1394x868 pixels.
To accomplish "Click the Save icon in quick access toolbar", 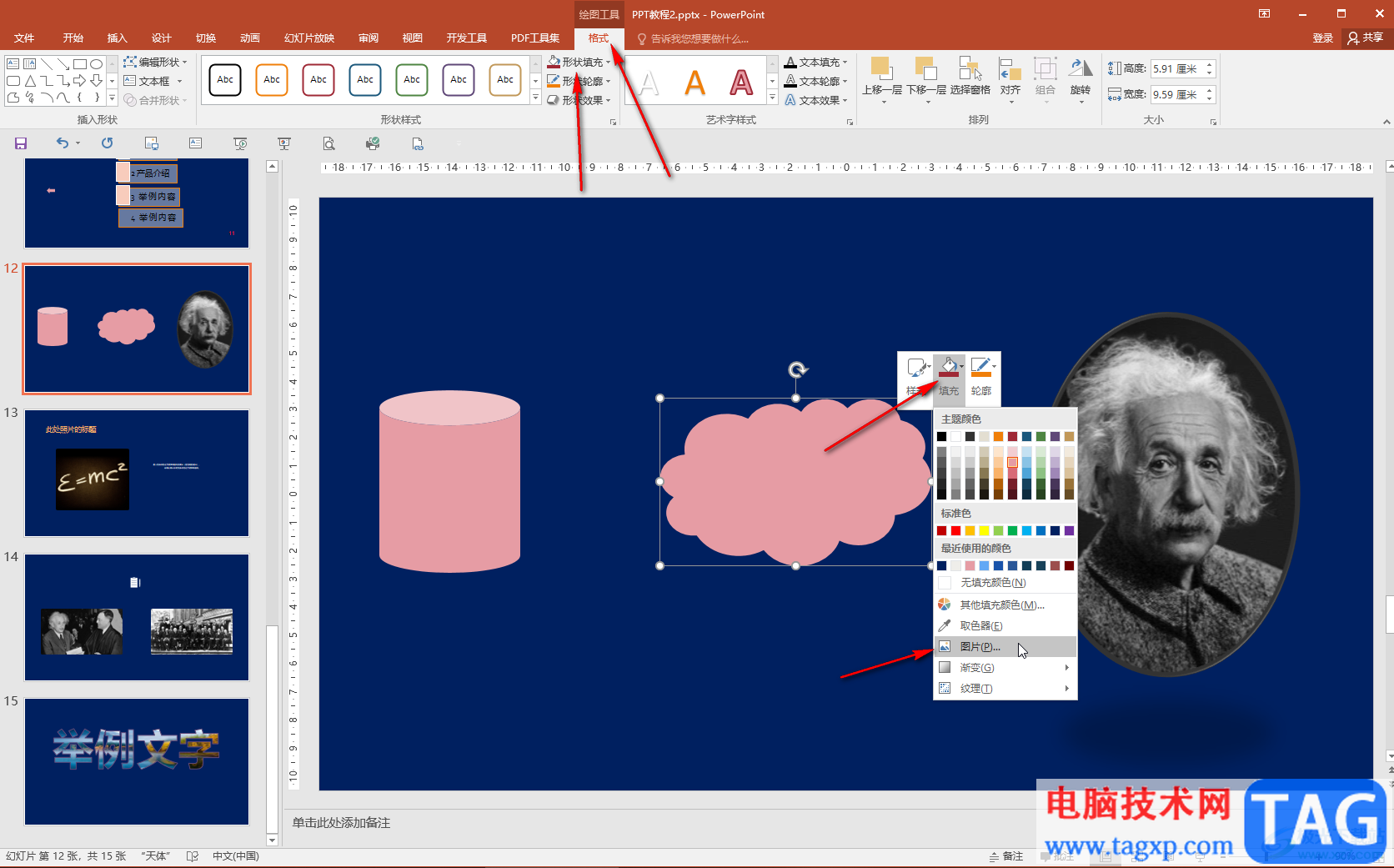I will tap(21, 143).
